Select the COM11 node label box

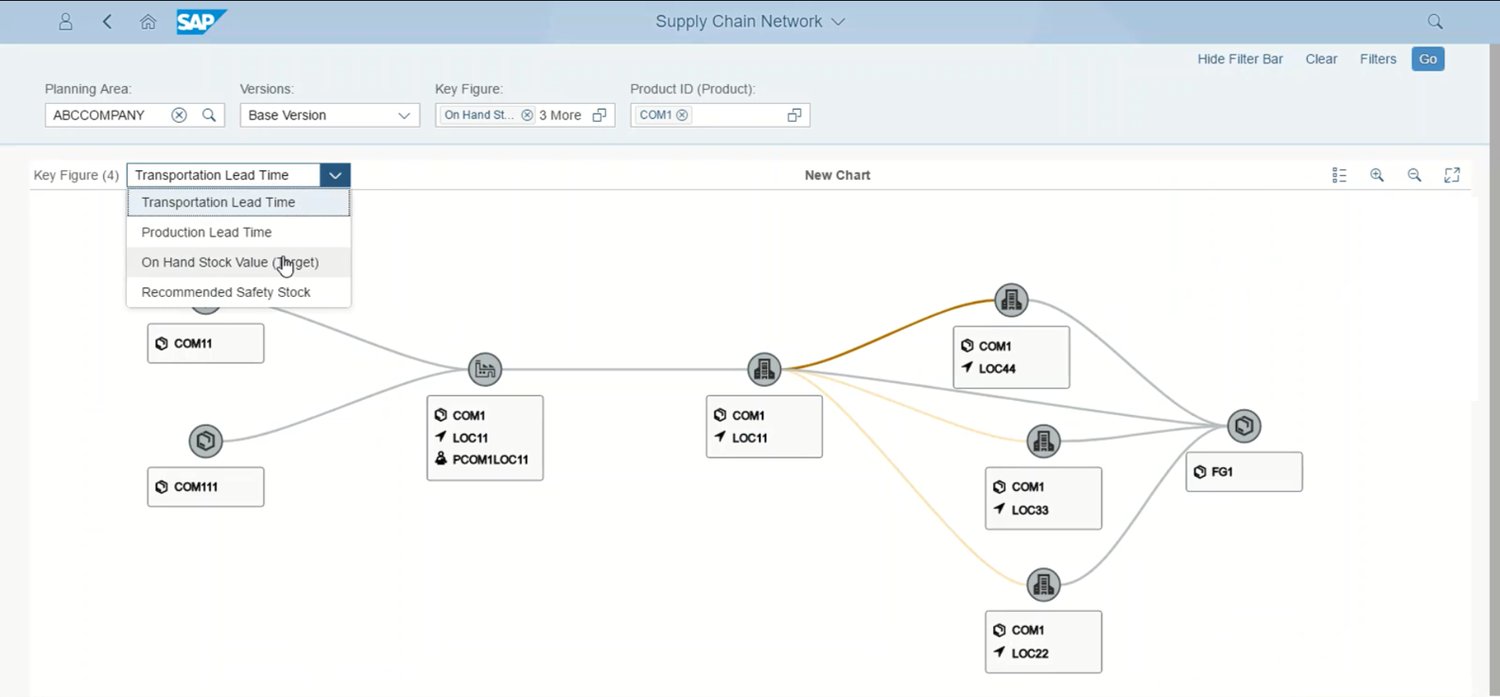(x=206, y=343)
